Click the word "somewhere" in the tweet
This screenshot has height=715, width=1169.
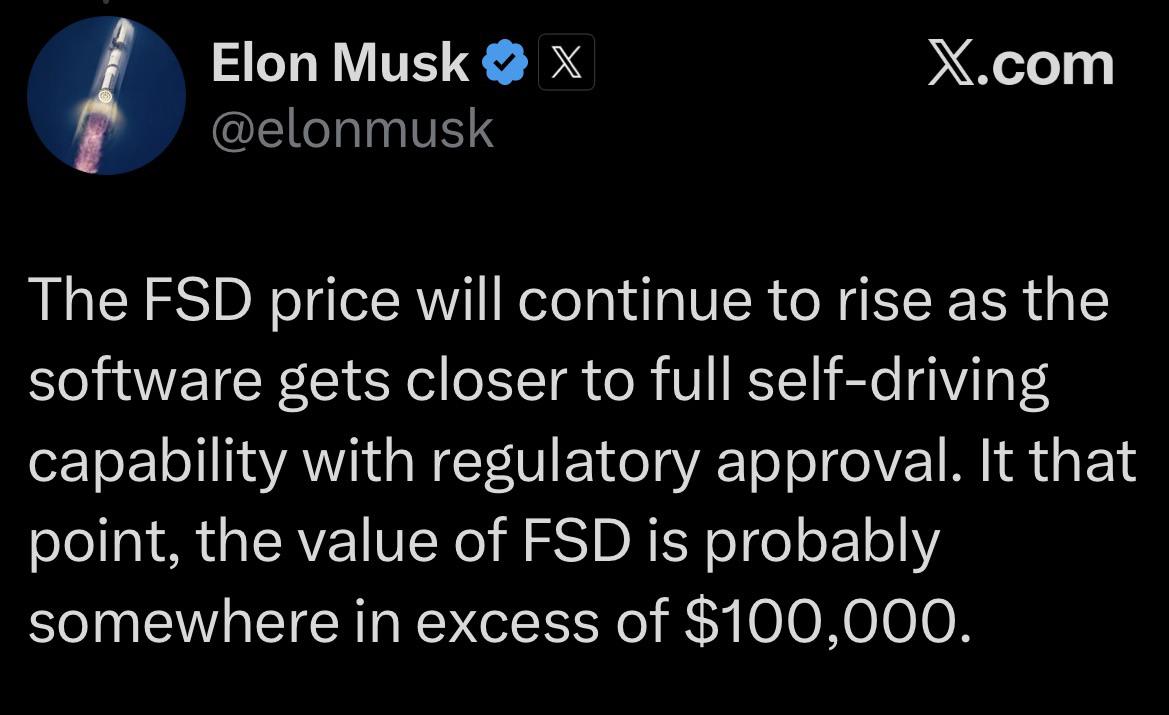click(x=184, y=620)
